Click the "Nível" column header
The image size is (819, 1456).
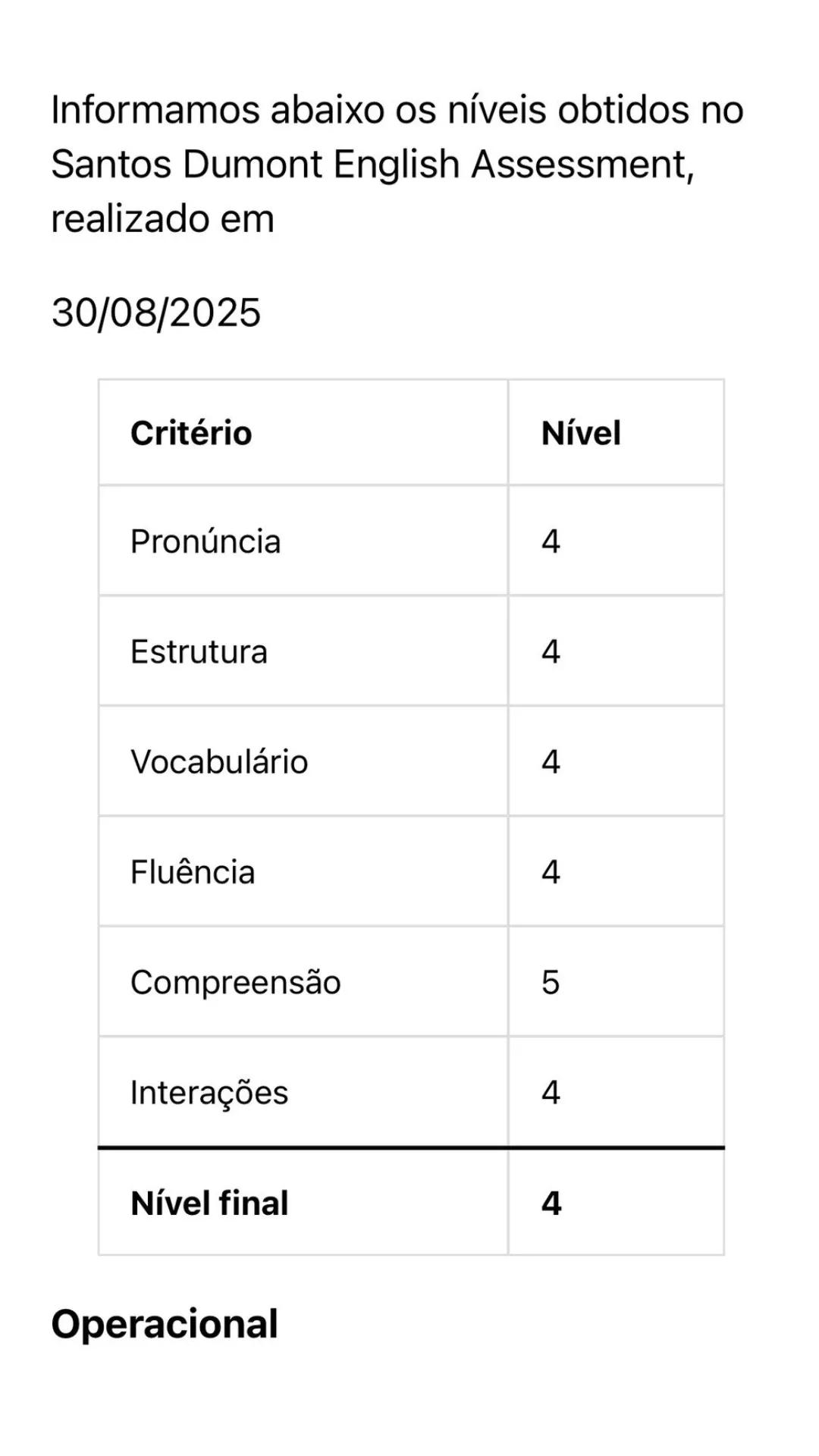581,433
